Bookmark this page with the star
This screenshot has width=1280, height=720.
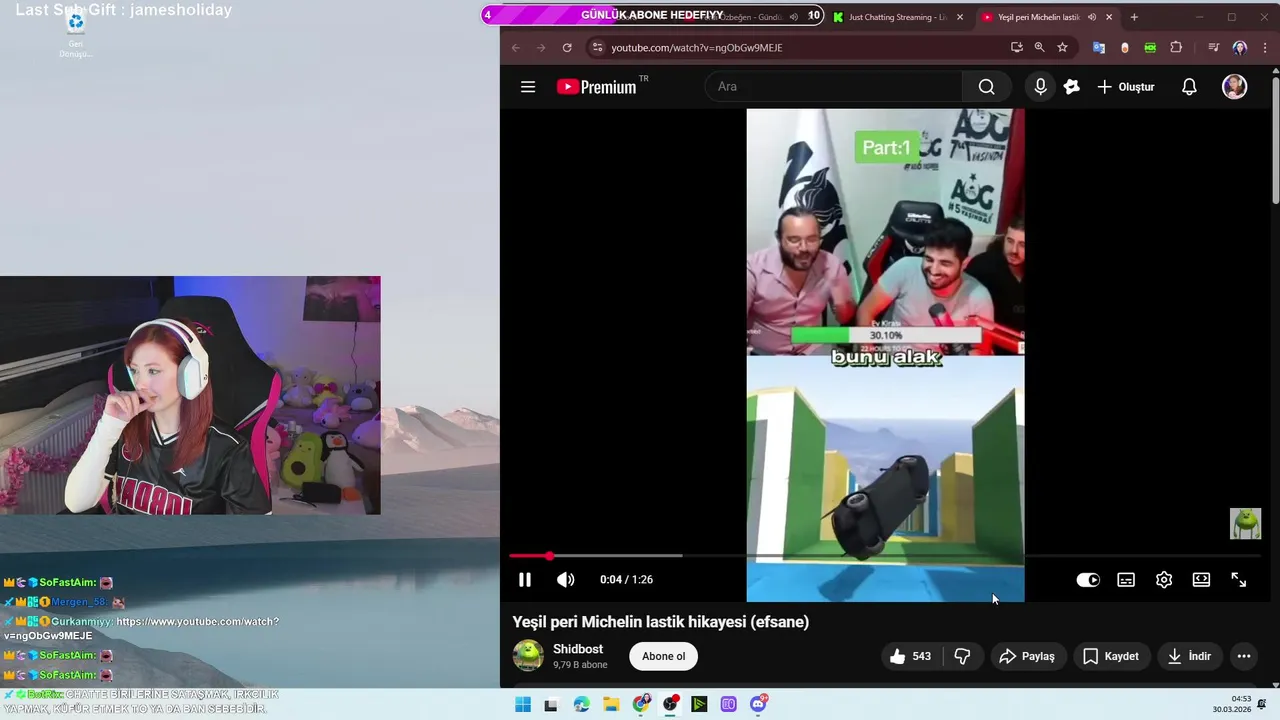click(1062, 47)
